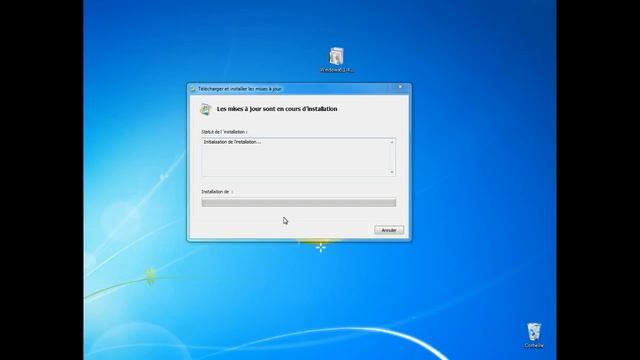Close the update installation dialog
This screenshot has height=360, width=640.
click(400, 87)
